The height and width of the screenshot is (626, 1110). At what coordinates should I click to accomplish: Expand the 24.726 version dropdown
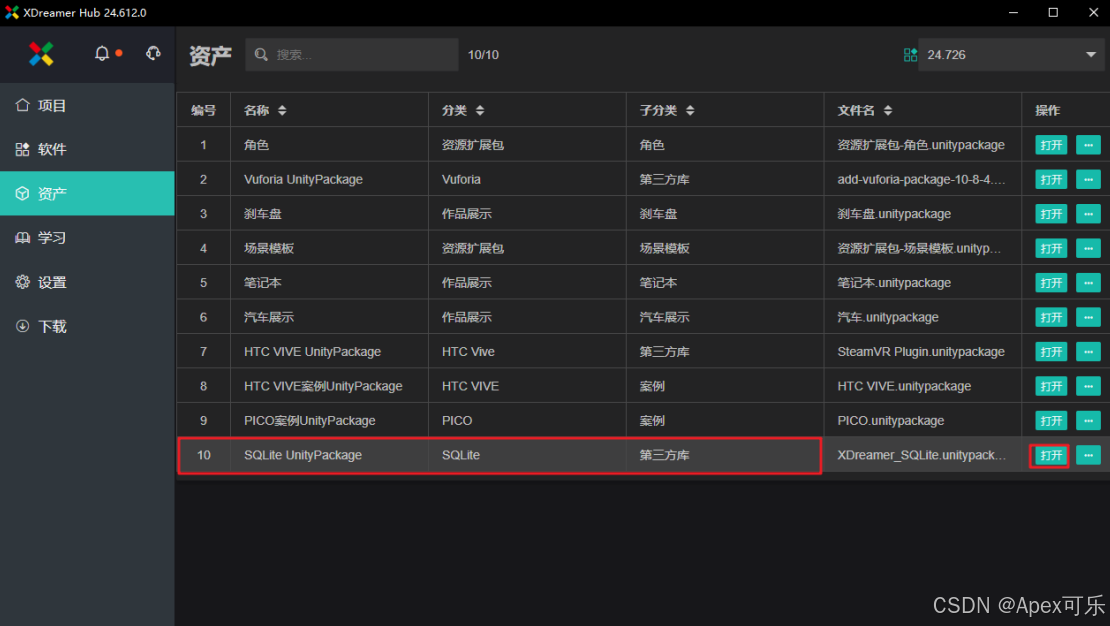coord(1011,55)
